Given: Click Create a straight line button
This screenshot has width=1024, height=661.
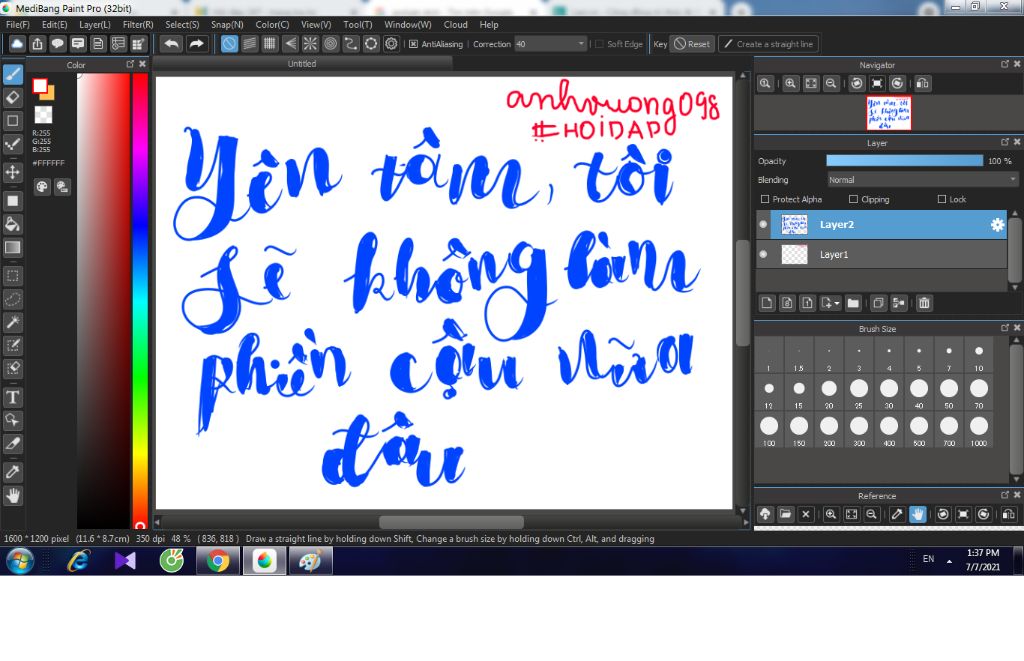Looking at the screenshot, I should (769, 44).
